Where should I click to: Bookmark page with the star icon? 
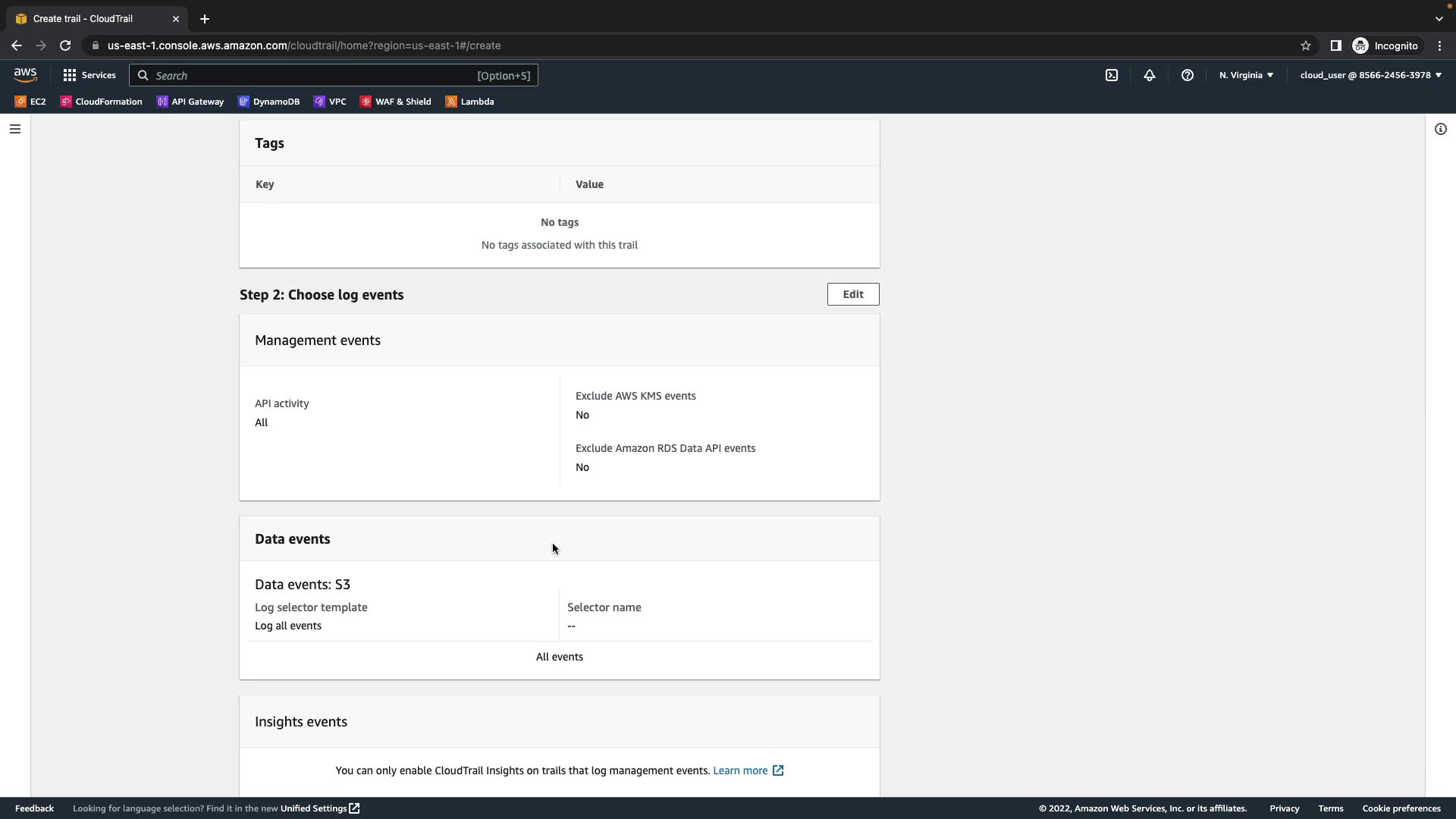tap(1306, 45)
